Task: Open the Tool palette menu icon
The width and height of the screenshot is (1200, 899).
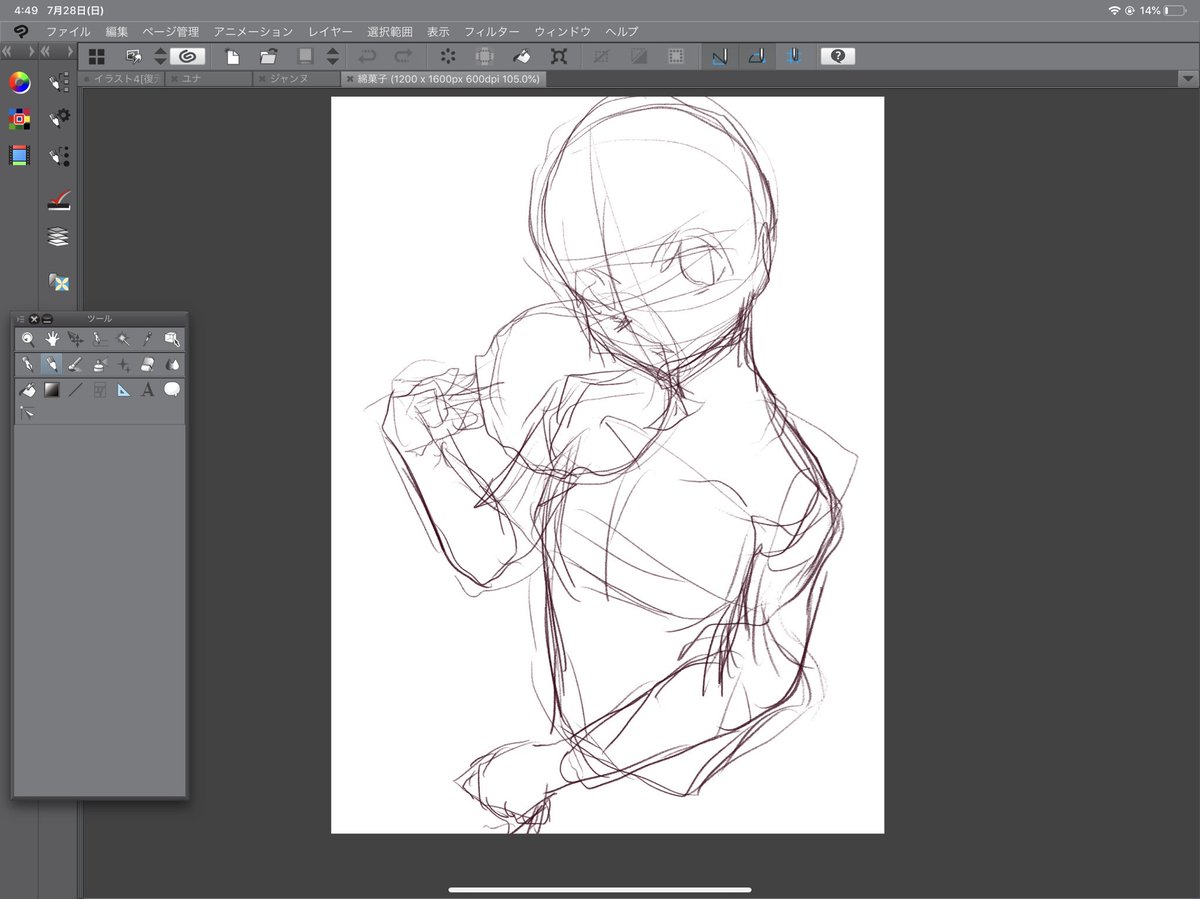Action: (20, 318)
